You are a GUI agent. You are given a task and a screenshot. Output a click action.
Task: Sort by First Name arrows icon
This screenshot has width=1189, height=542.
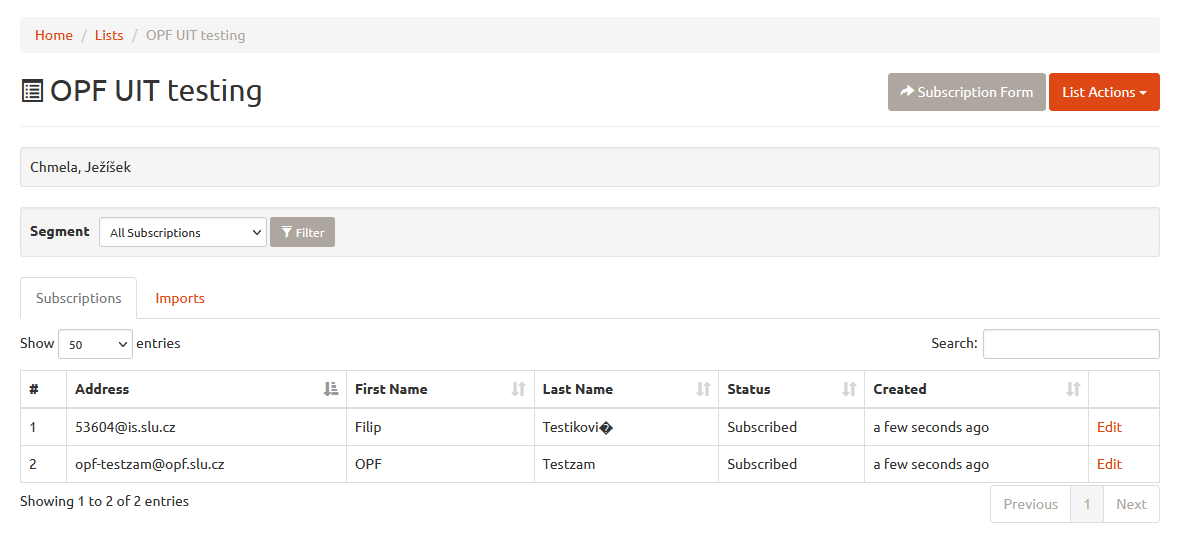point(518,389)
